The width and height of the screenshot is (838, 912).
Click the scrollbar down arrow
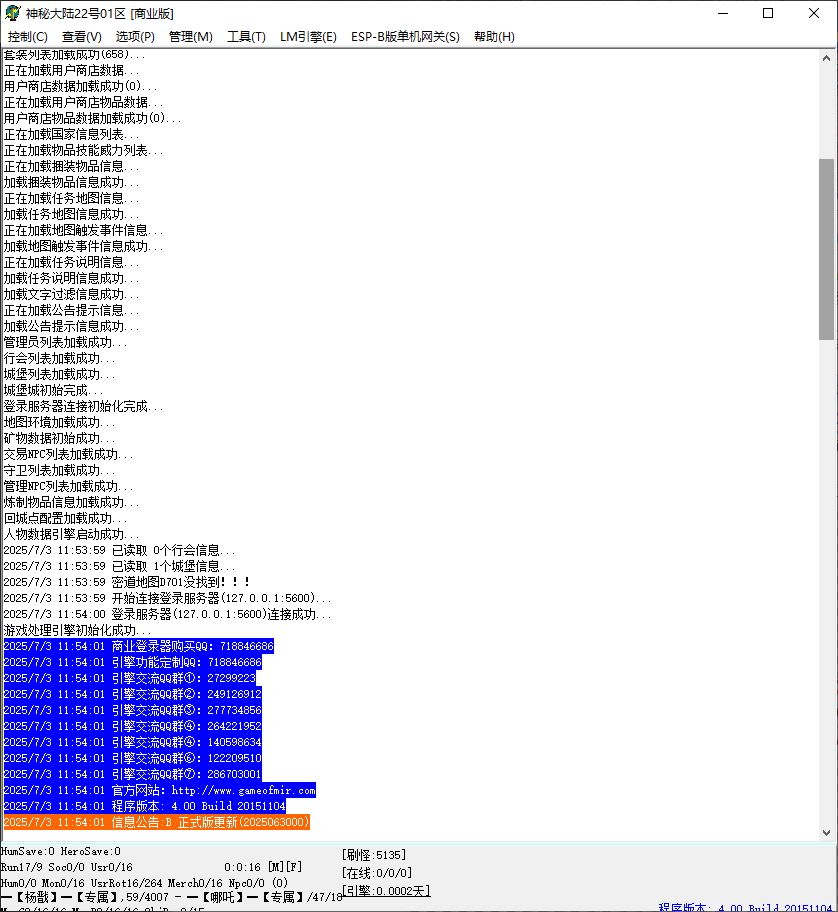click(826, 832)
